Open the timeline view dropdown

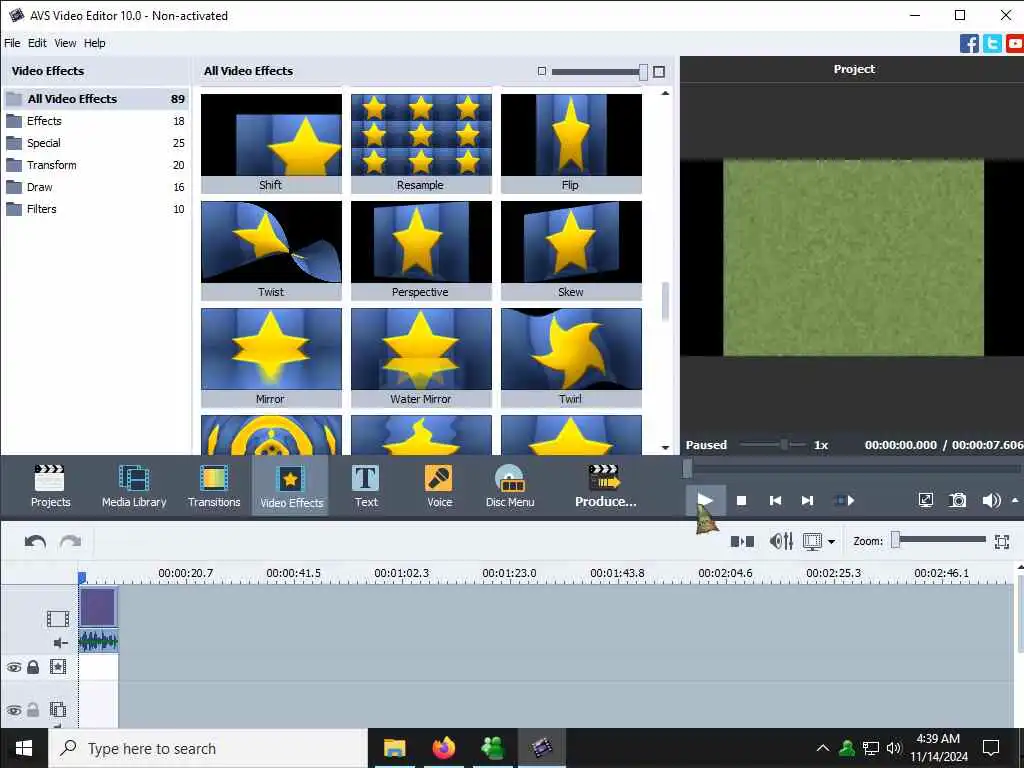[831, 541]
